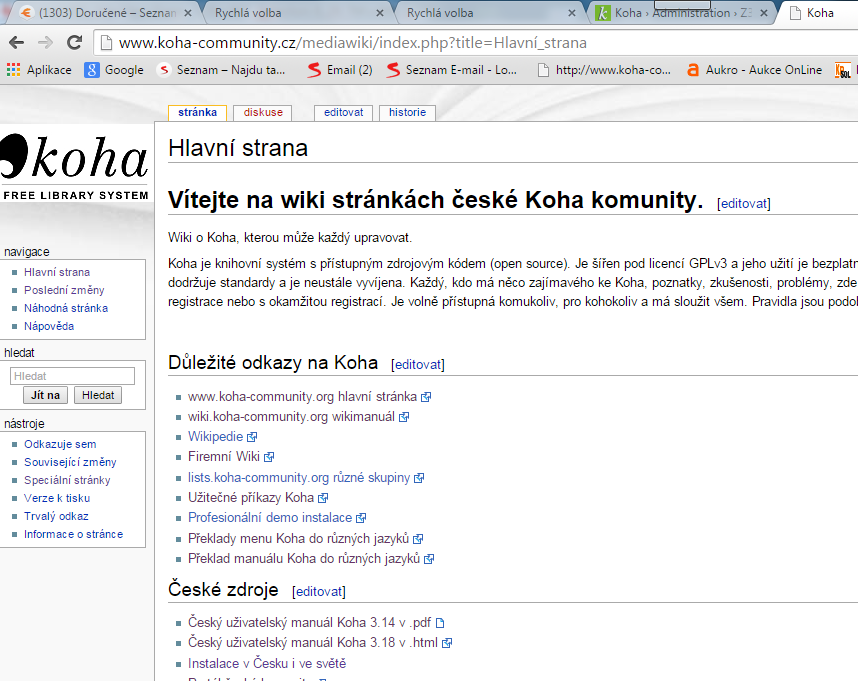Click the browser Back arrow

click(x=16, y=42)
